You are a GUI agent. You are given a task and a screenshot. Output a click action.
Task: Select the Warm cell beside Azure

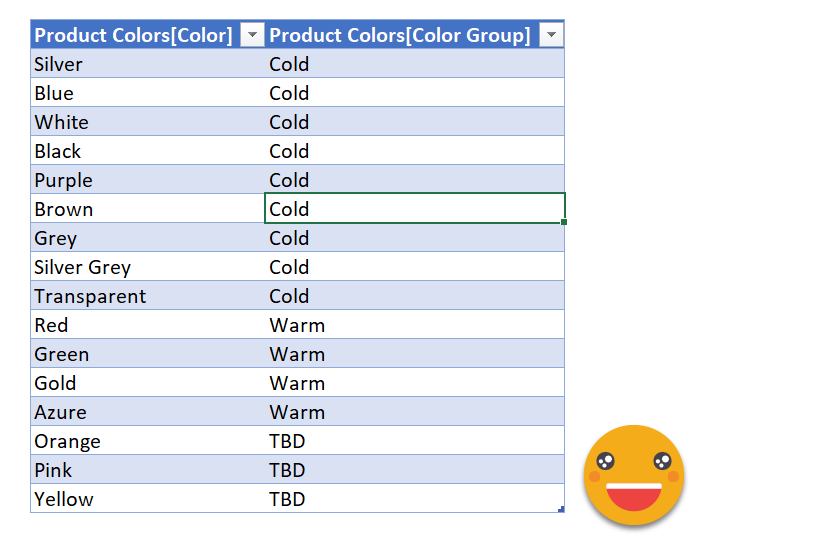(x=414, y=413)
